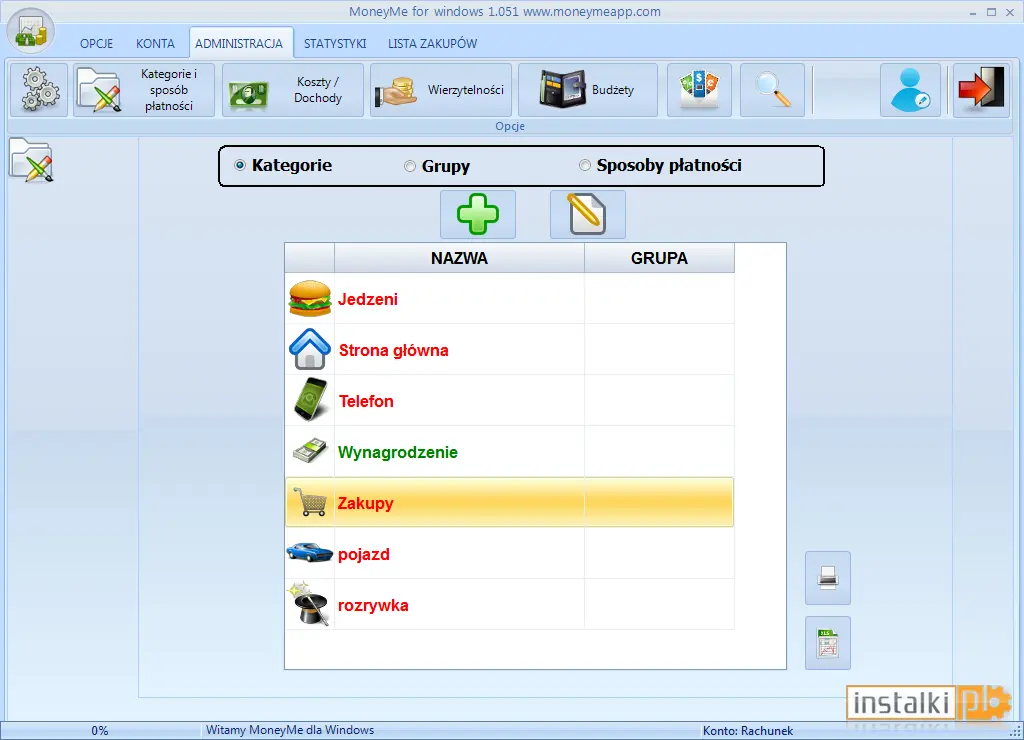Screen dimensions: 1024x740
Task: Open settings with the gears icon
Action: pyautogui.click(x=39, y=90)
